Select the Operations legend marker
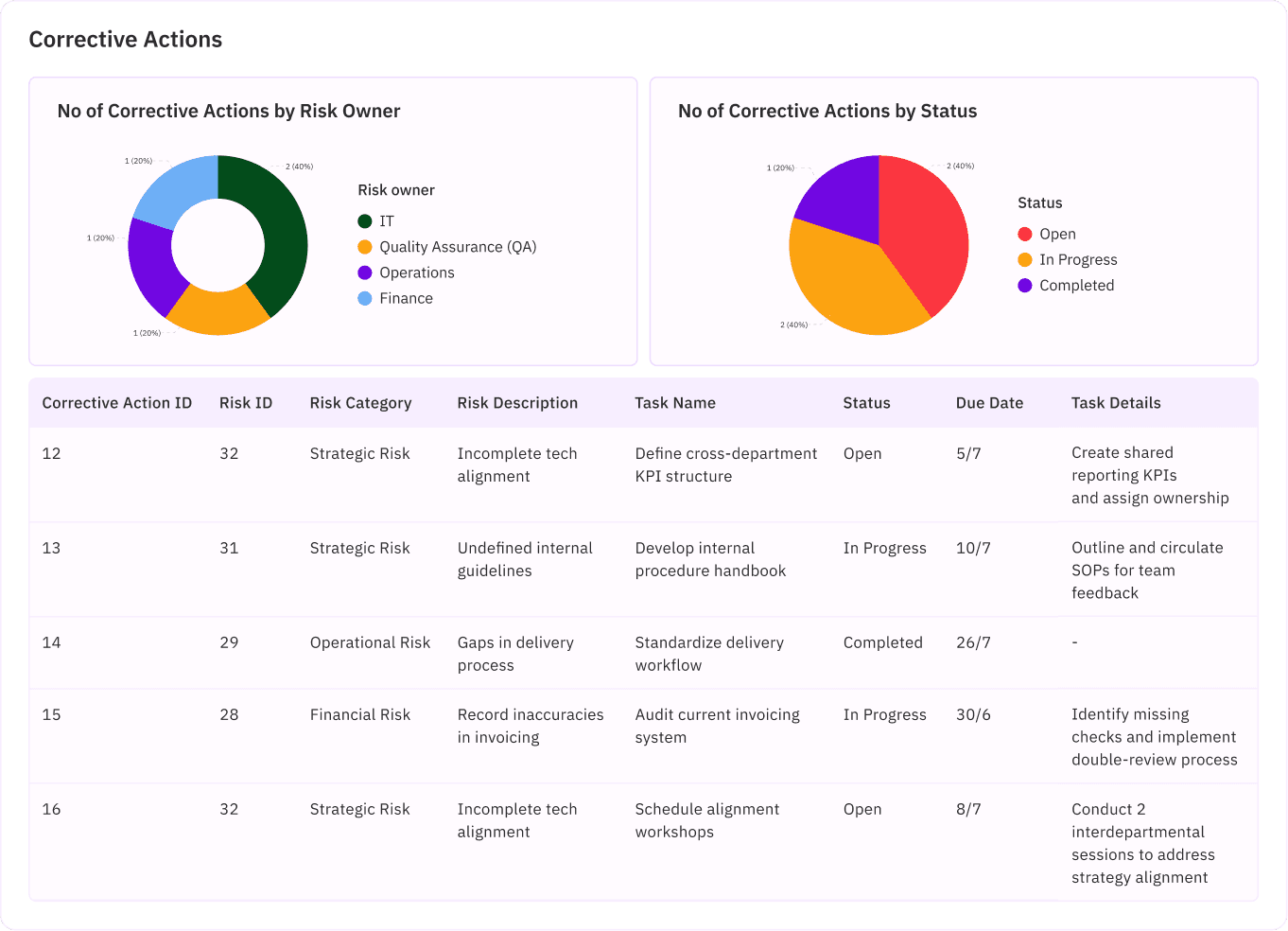 (x=365, y=272)
